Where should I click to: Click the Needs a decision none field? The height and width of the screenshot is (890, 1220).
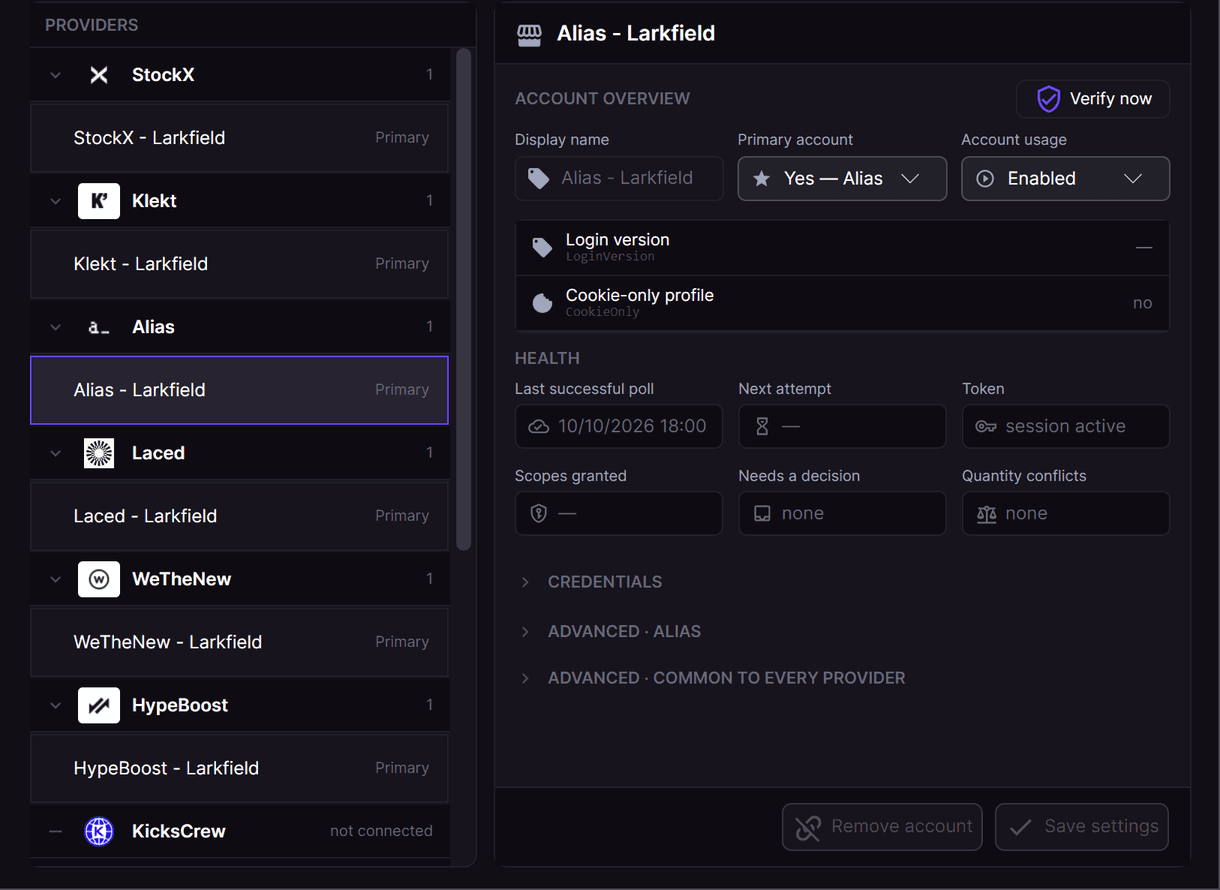click(842, 513)
